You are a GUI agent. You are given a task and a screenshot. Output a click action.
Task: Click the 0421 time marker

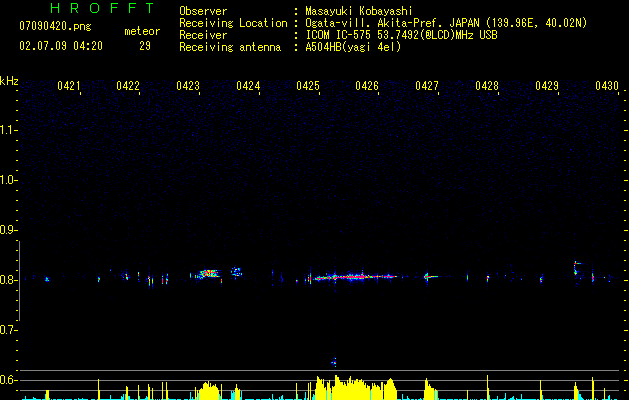(x=69, y=86)
